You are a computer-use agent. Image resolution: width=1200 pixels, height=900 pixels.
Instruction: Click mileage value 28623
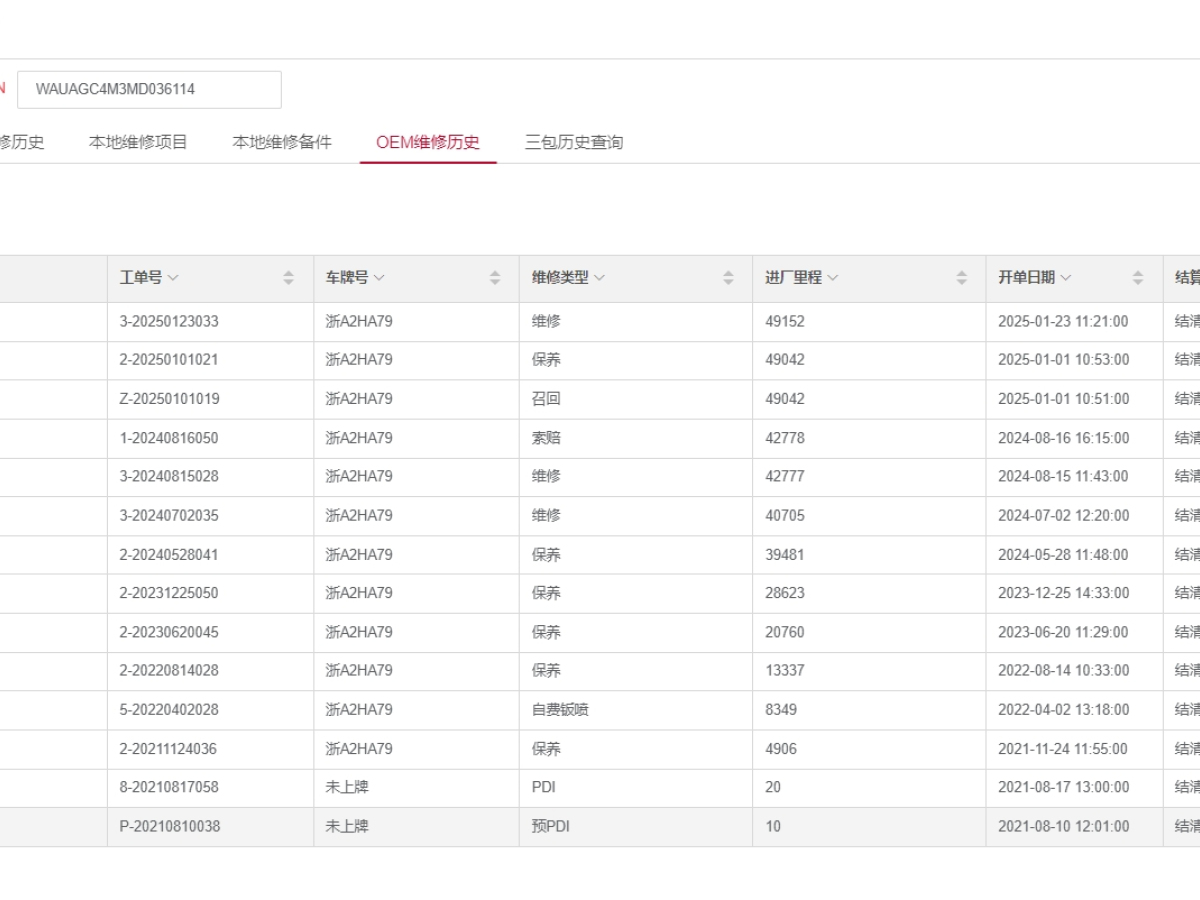(x=785, y=593)
